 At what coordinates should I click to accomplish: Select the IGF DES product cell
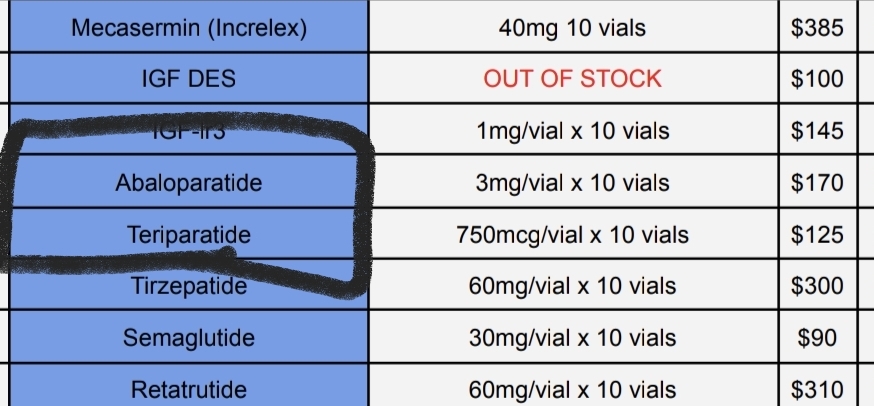pos(189,78)
